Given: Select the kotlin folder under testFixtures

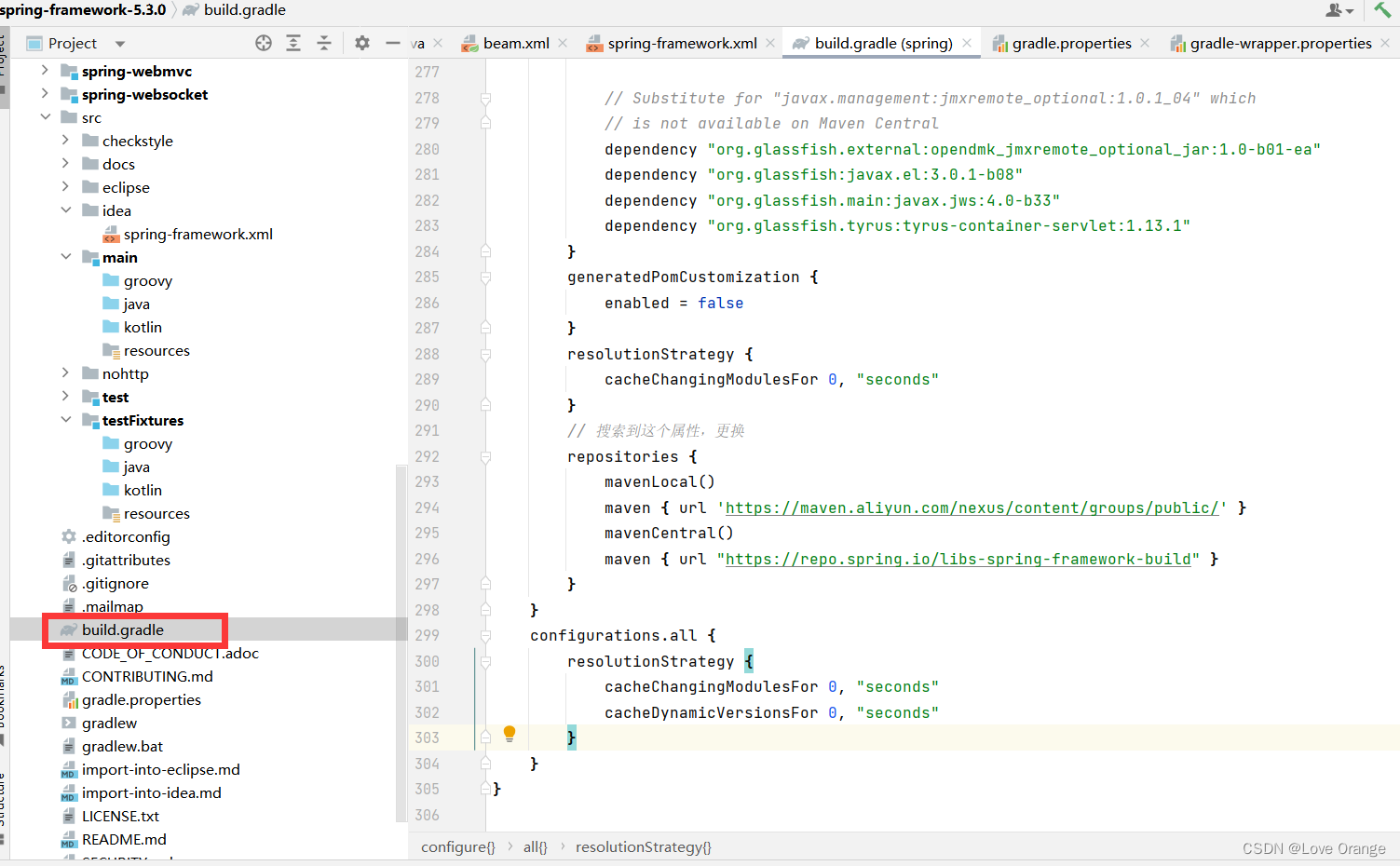Looking at the screenshot, I should [143, 490].
